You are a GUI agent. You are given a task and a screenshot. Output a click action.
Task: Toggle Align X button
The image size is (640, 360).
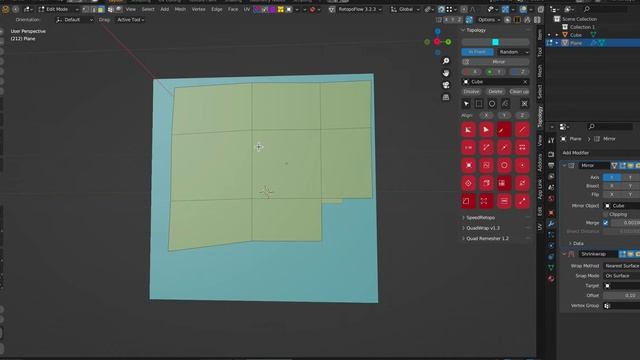click(486, 116)
